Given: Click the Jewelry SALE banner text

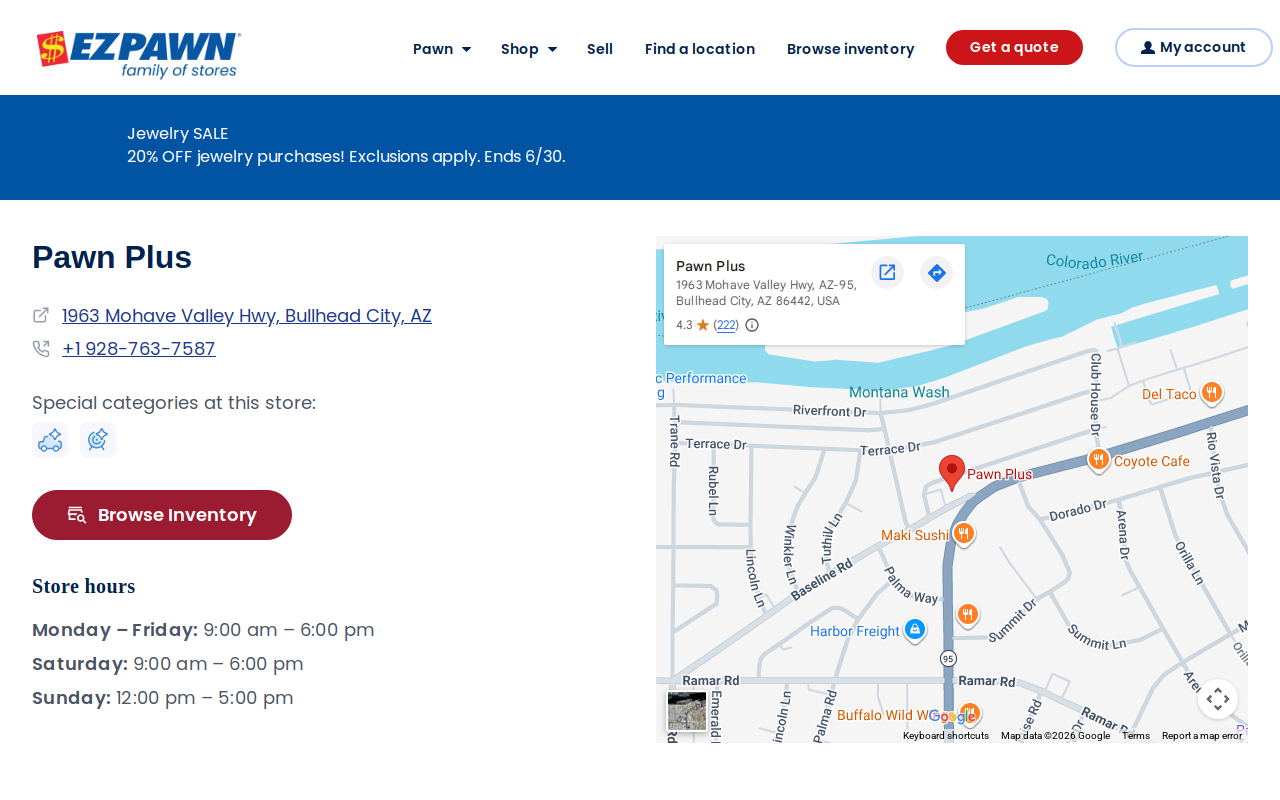Looking at the screenshot, I should (x=178, y=133).
